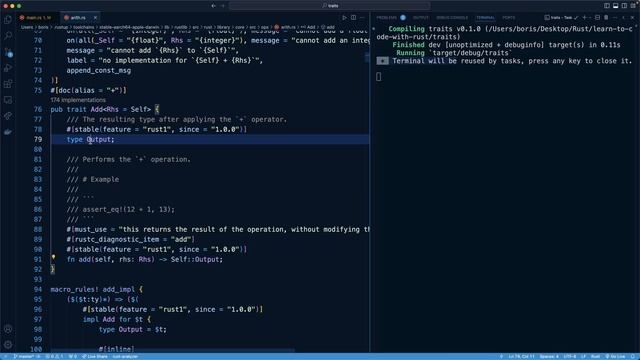Image resolution: width=640 pixels, height=360 pixels.
Task: Split the editor to the right
Action: coord(353,18)
